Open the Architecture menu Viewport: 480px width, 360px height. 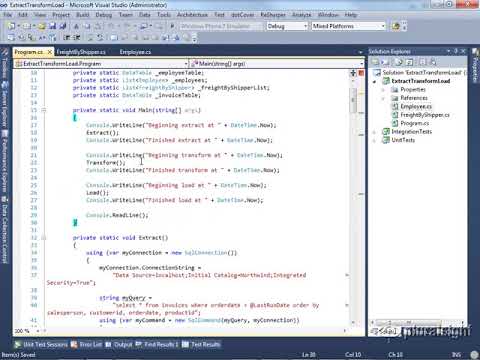(x=192, y=15)
